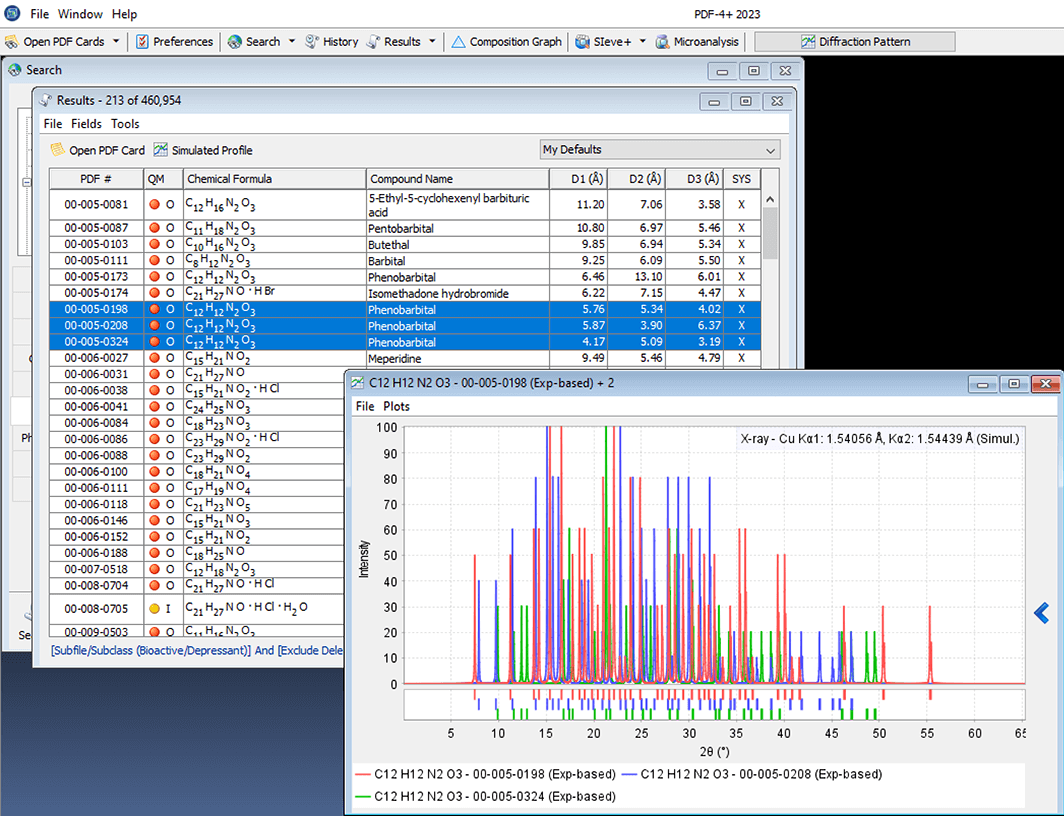Click the PDF-4+ application logo icon

coord(12,13)
